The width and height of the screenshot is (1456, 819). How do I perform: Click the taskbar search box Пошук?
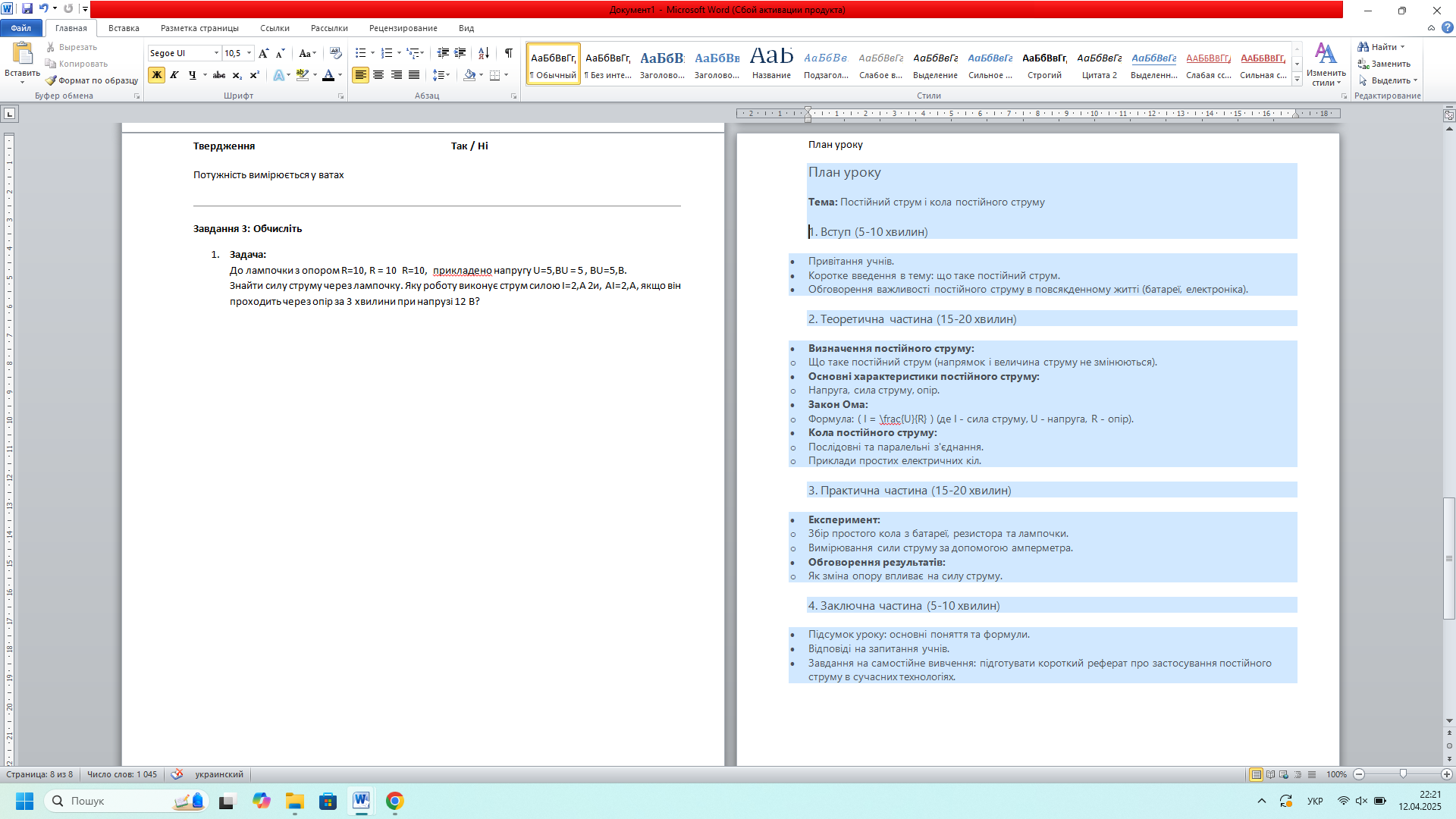pos(126,801)
